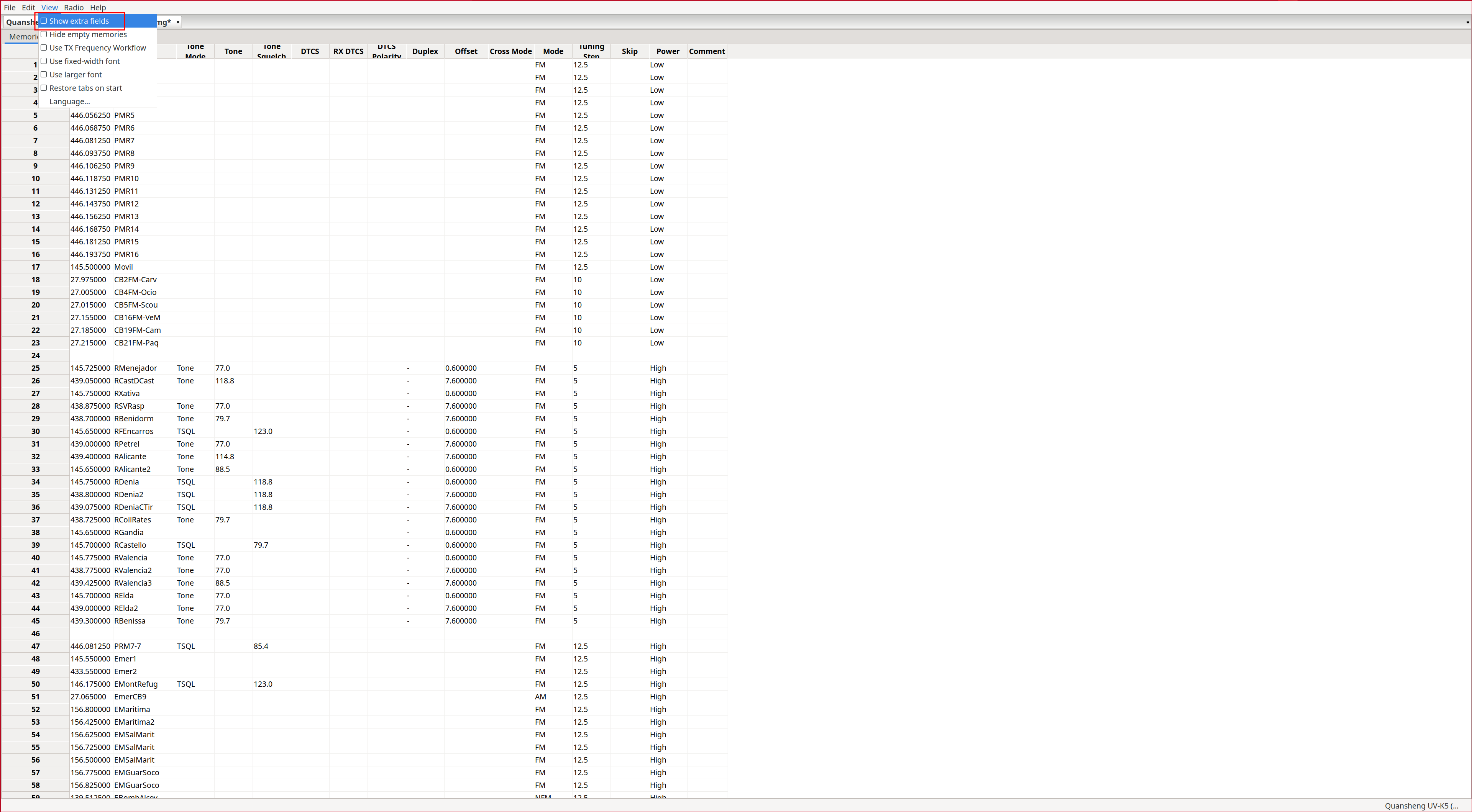The height and width of the screenshot is (812, 1472).
Task: Open the Help menu
Action: click(98, 7)
